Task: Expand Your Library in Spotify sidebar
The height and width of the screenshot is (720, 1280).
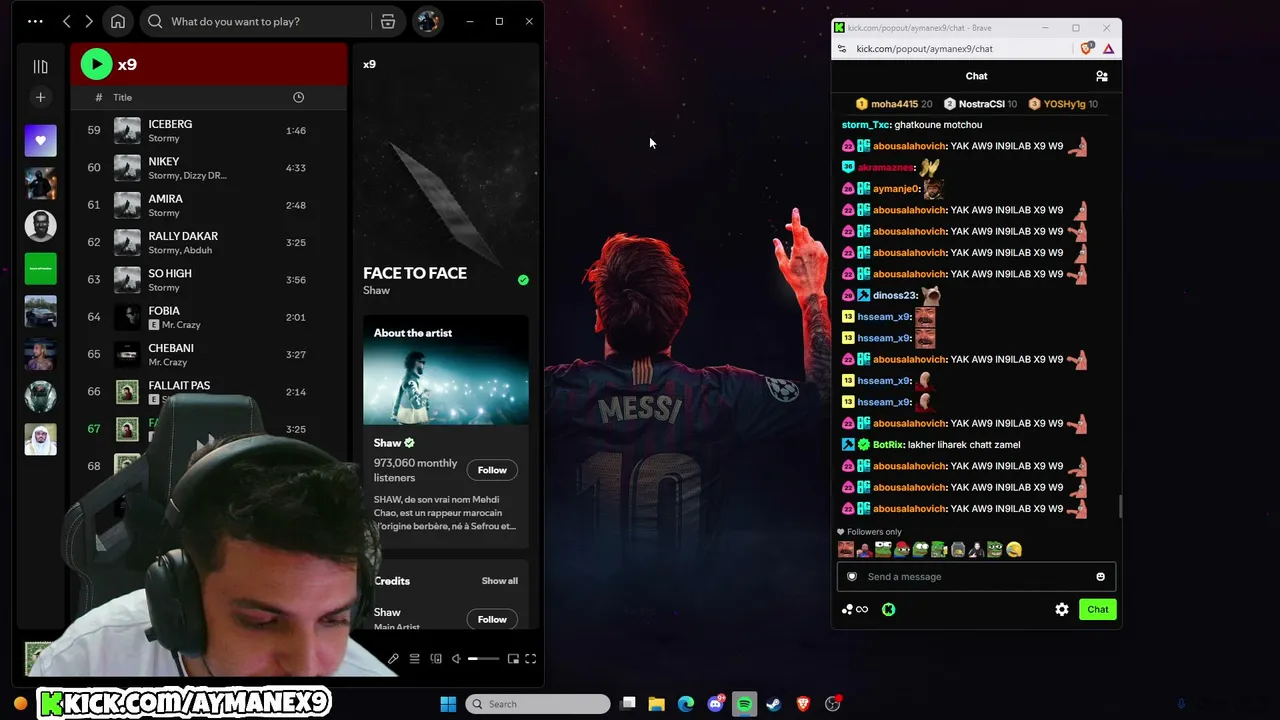Action: [40, 66]
